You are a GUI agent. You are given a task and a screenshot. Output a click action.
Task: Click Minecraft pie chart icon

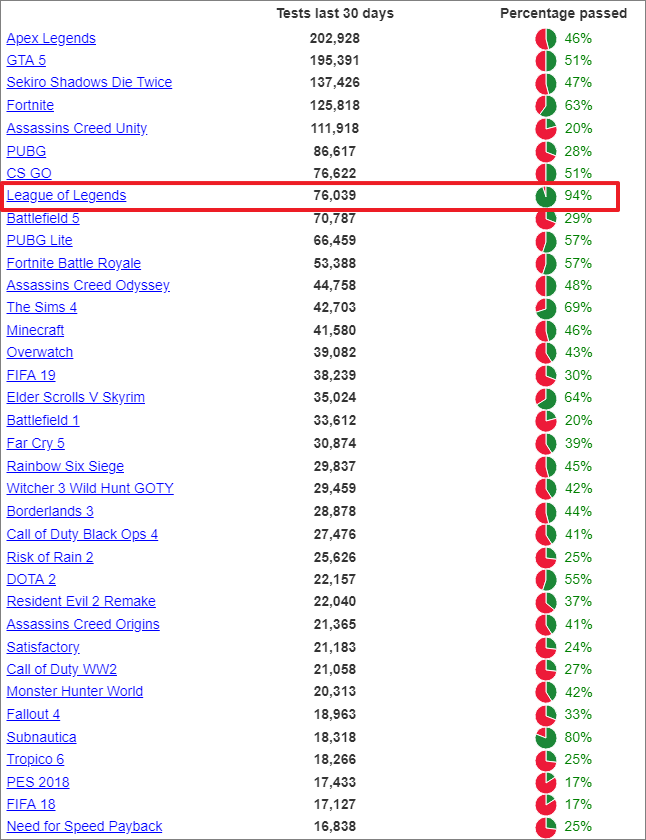(546, 331)
